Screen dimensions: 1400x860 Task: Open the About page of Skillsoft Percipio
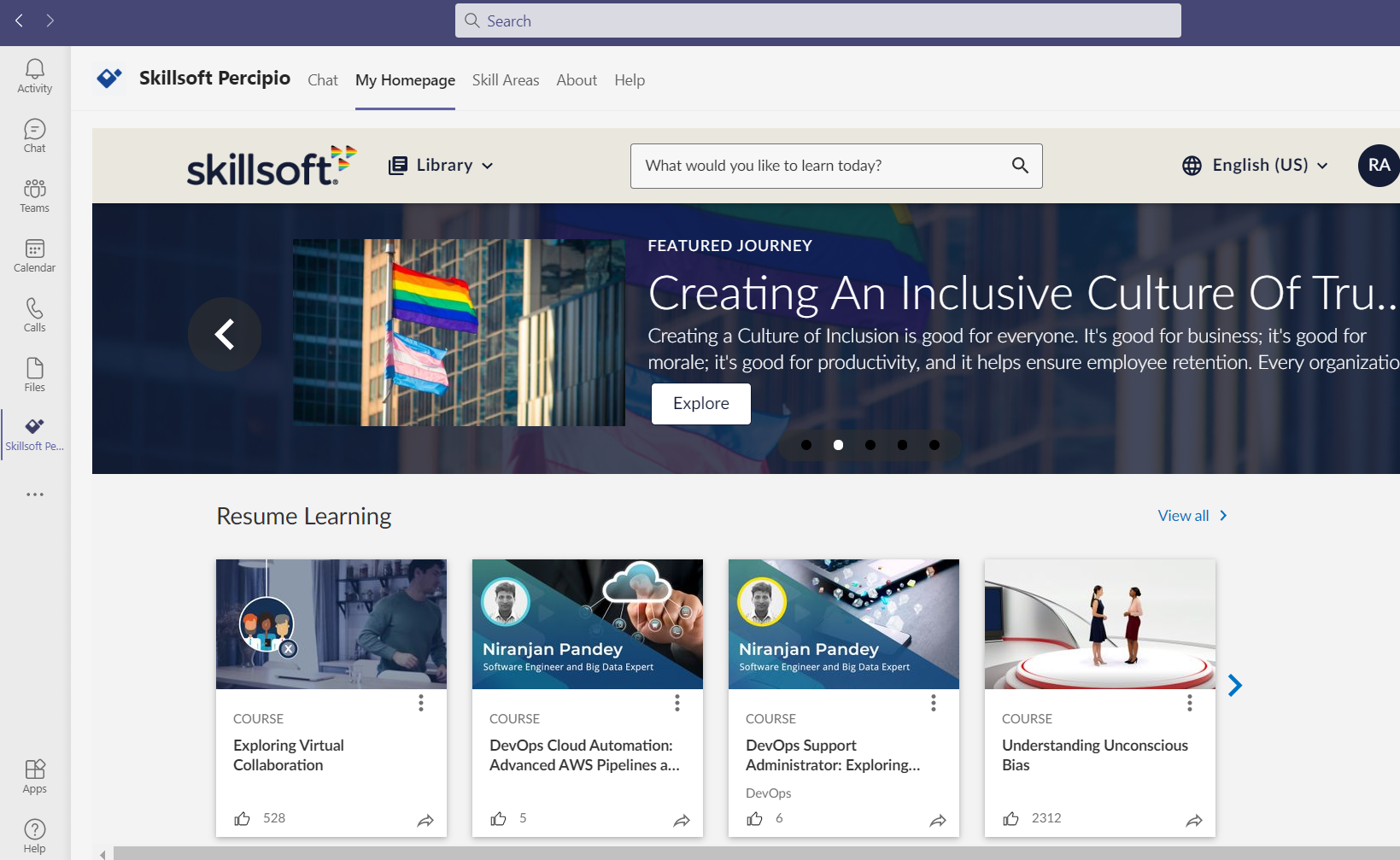click(577, 79)
